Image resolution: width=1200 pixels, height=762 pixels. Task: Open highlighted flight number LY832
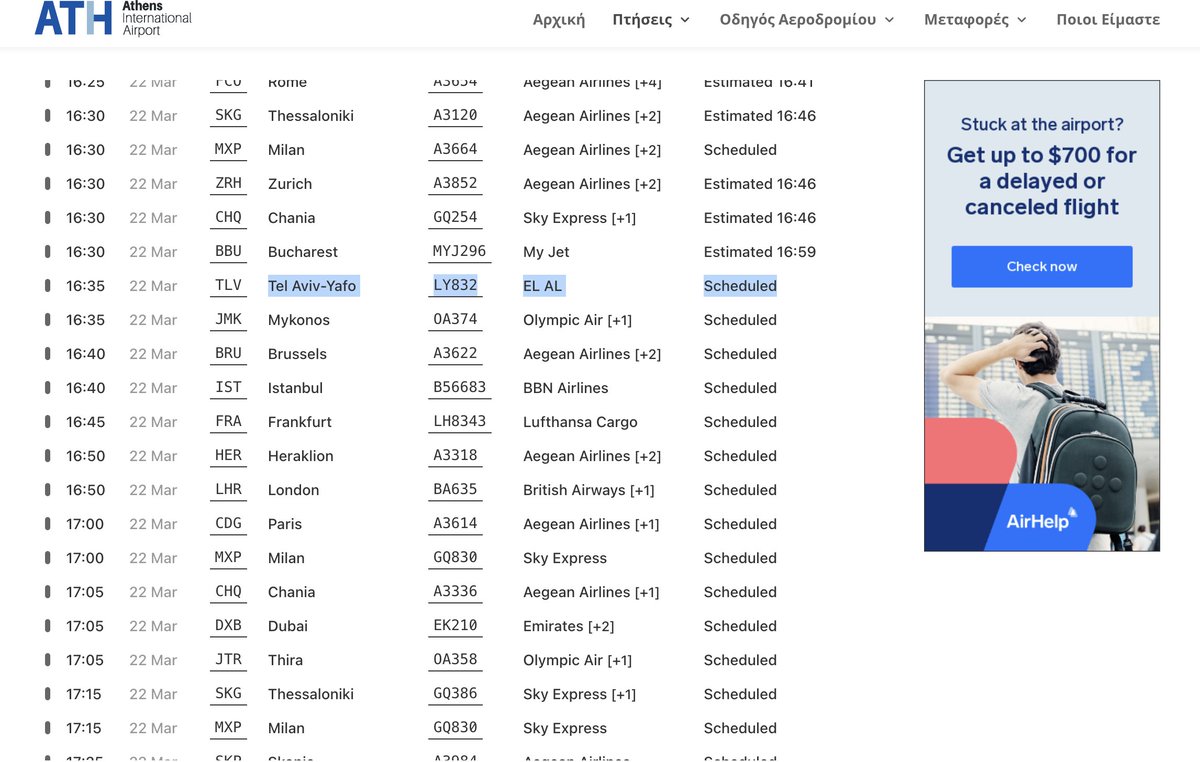(x=455, y=286)
